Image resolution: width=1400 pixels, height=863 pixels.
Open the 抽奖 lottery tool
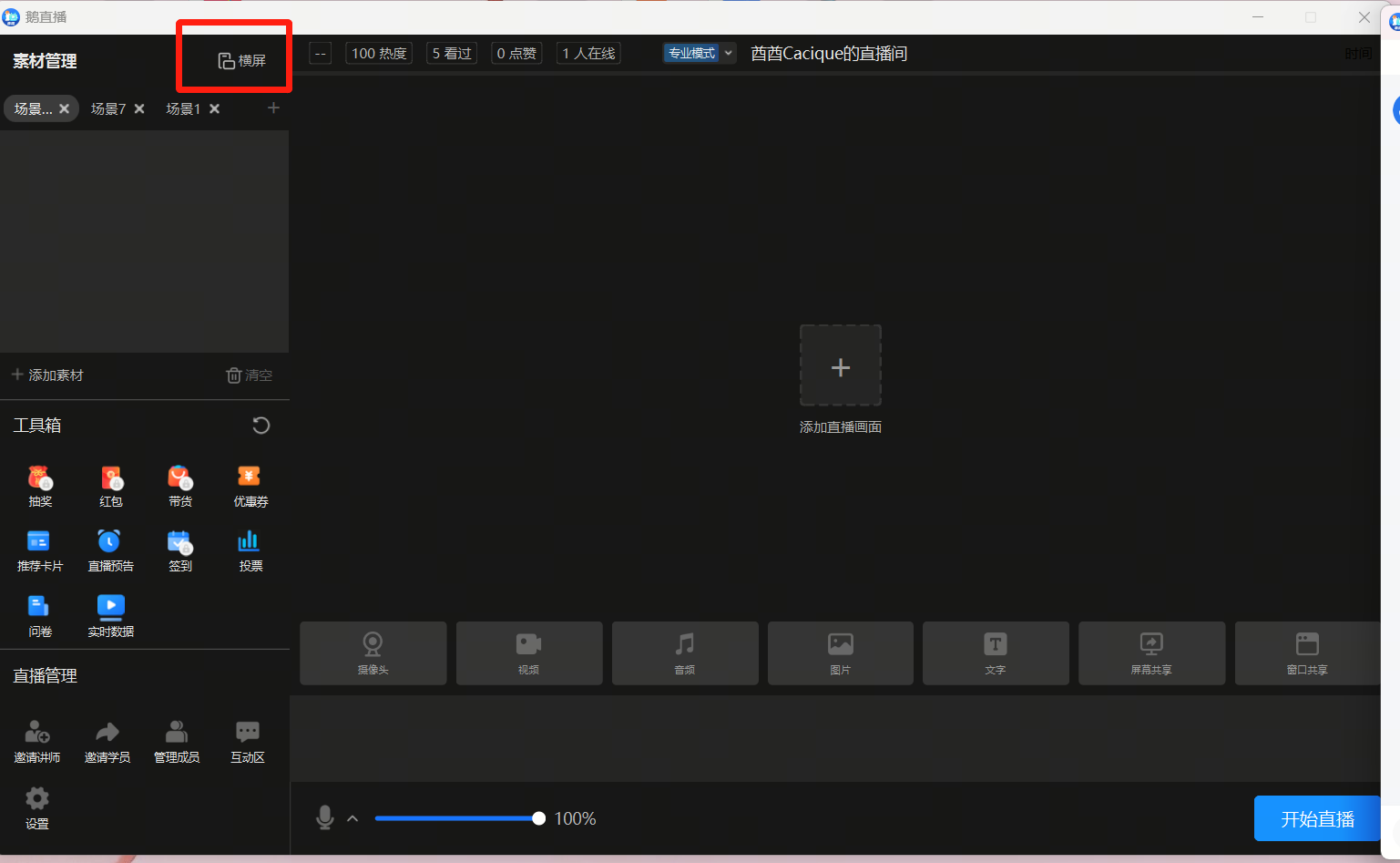[39, 486]
